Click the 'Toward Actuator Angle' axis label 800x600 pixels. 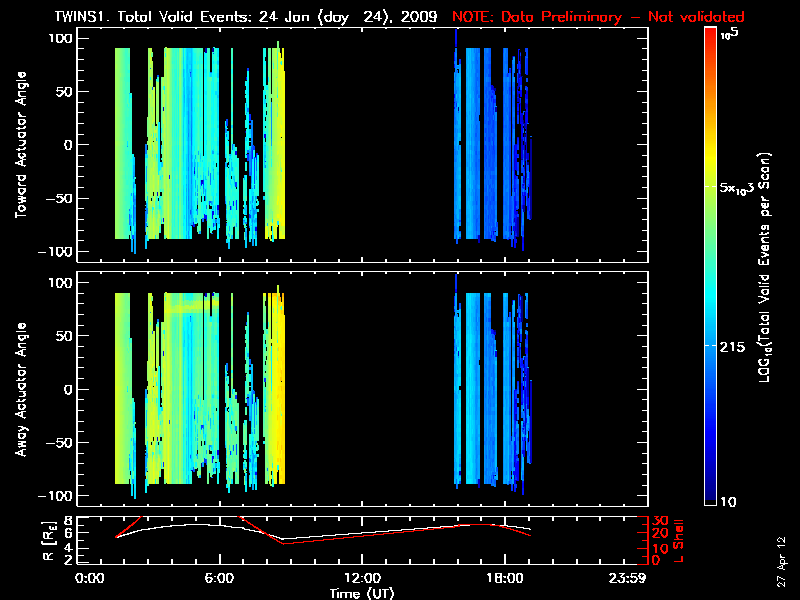point(20,145)
